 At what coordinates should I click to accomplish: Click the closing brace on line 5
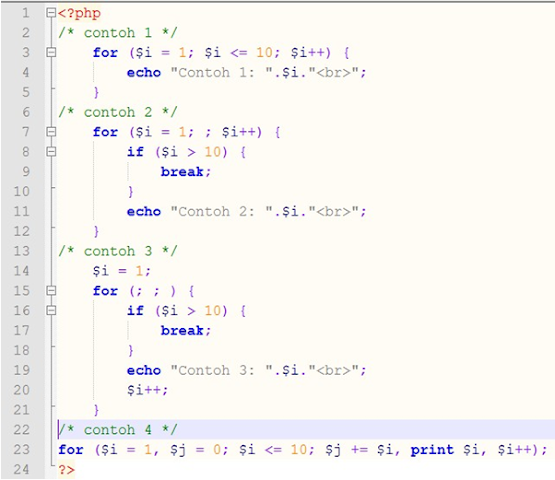96,92
